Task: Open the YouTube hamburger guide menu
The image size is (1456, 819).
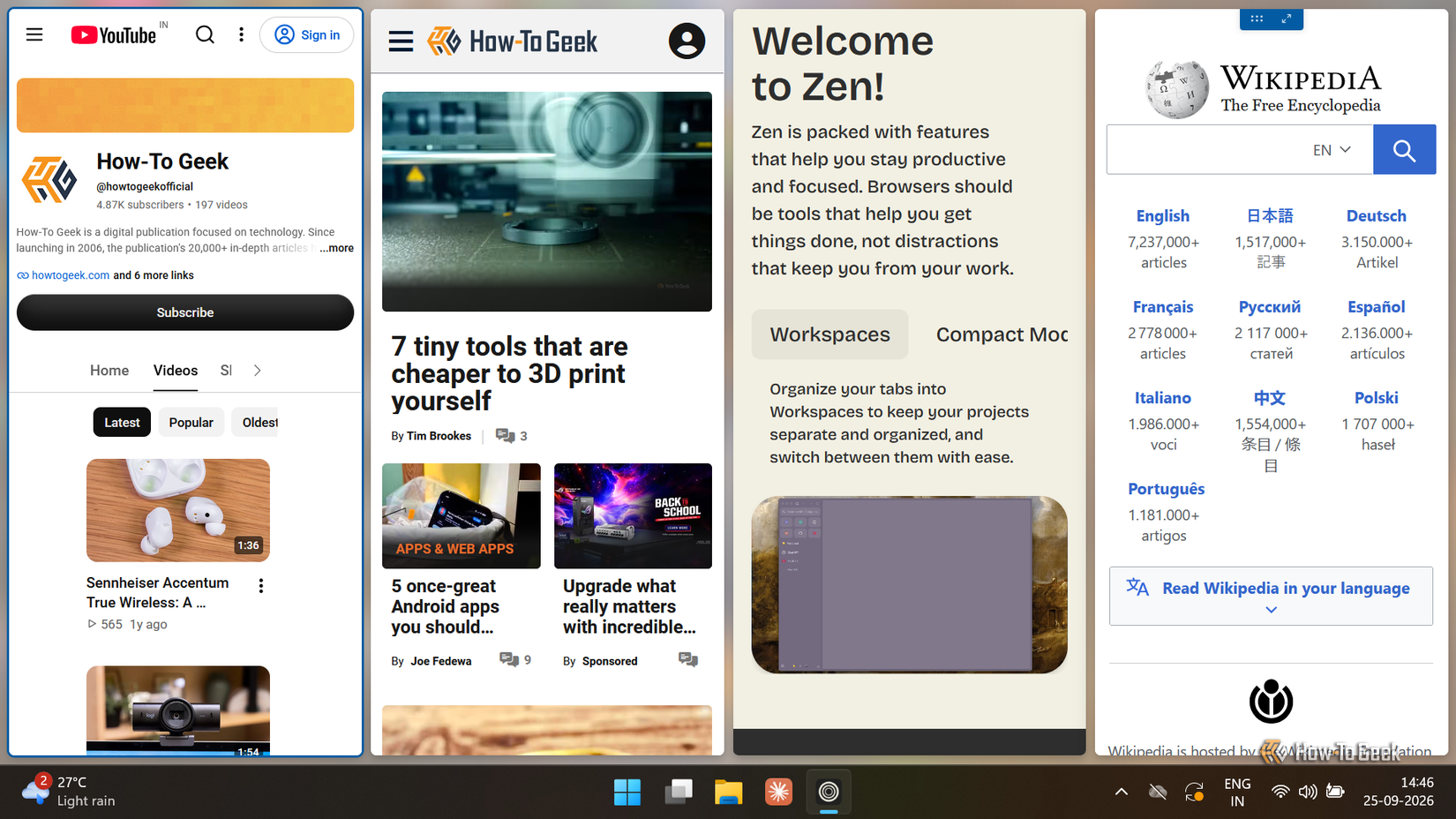Action: click(x=34, y=34)
